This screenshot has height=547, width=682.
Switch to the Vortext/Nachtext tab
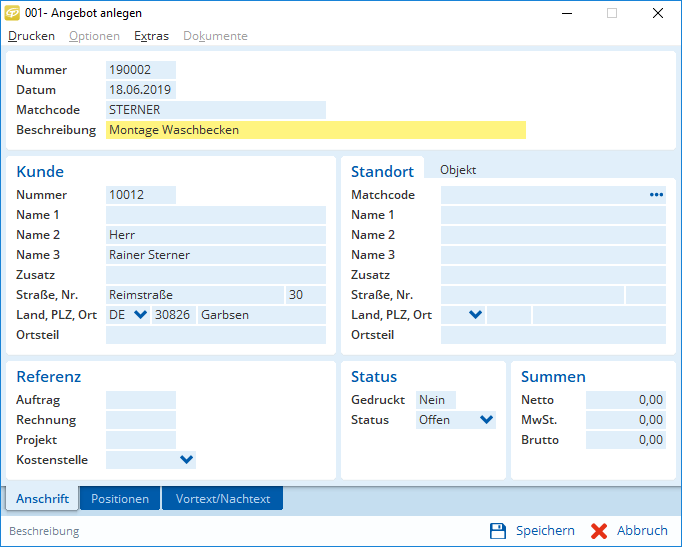[223, 499]
